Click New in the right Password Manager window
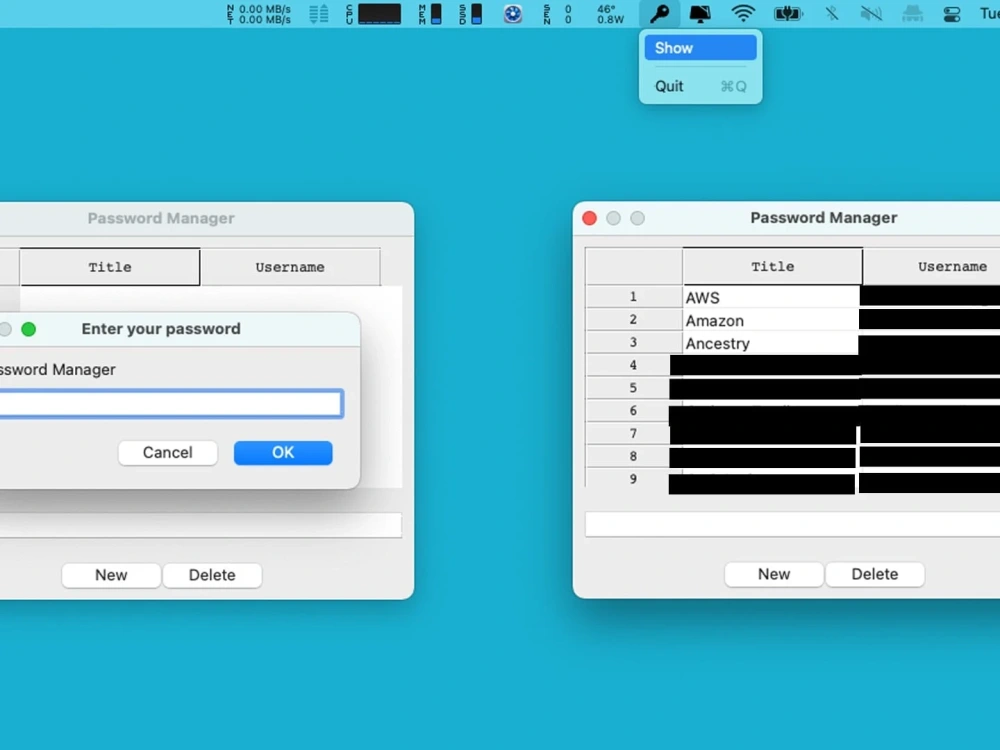 tap(774, 574)
